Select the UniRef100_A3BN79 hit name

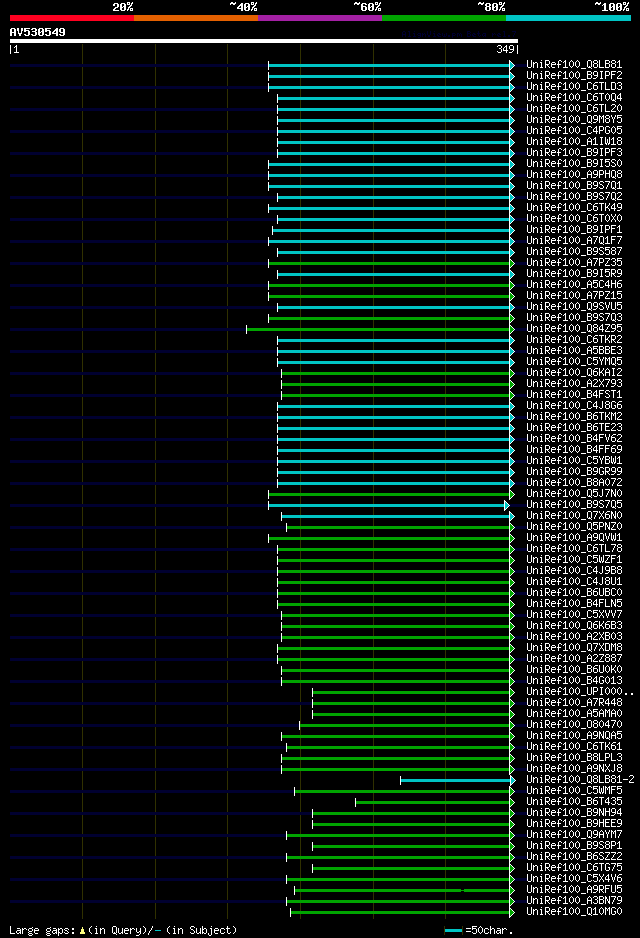pos(574,900)
